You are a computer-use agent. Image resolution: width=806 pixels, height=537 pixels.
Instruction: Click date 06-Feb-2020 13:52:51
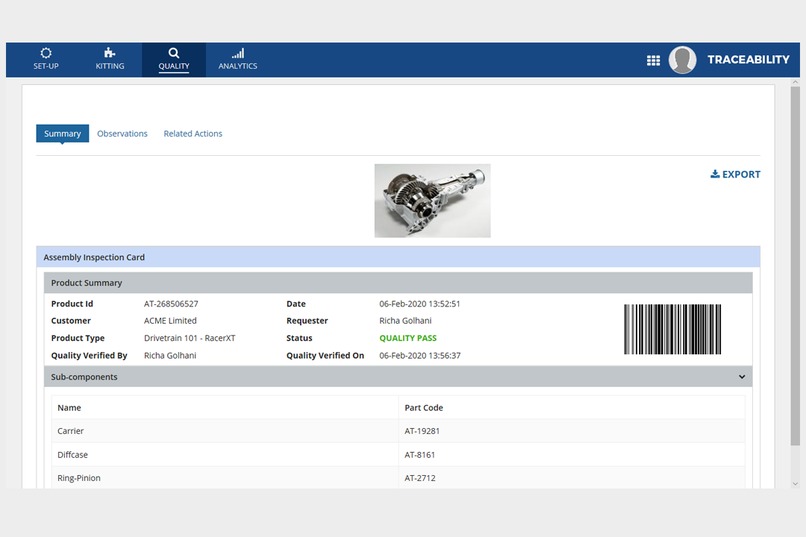[x=420, y=304]
